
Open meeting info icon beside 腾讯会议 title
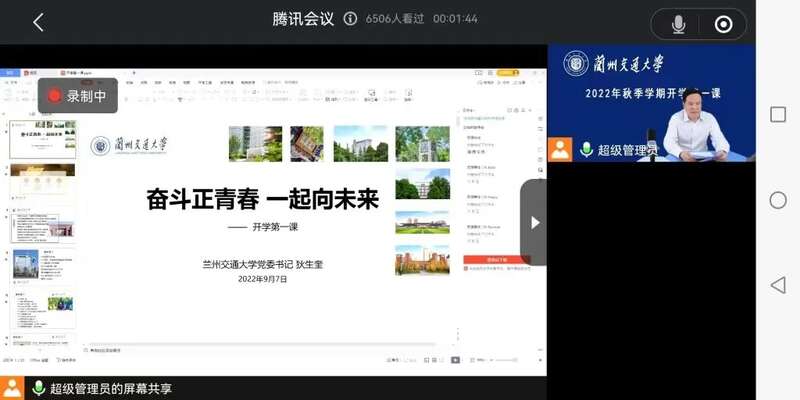point(350,19)
